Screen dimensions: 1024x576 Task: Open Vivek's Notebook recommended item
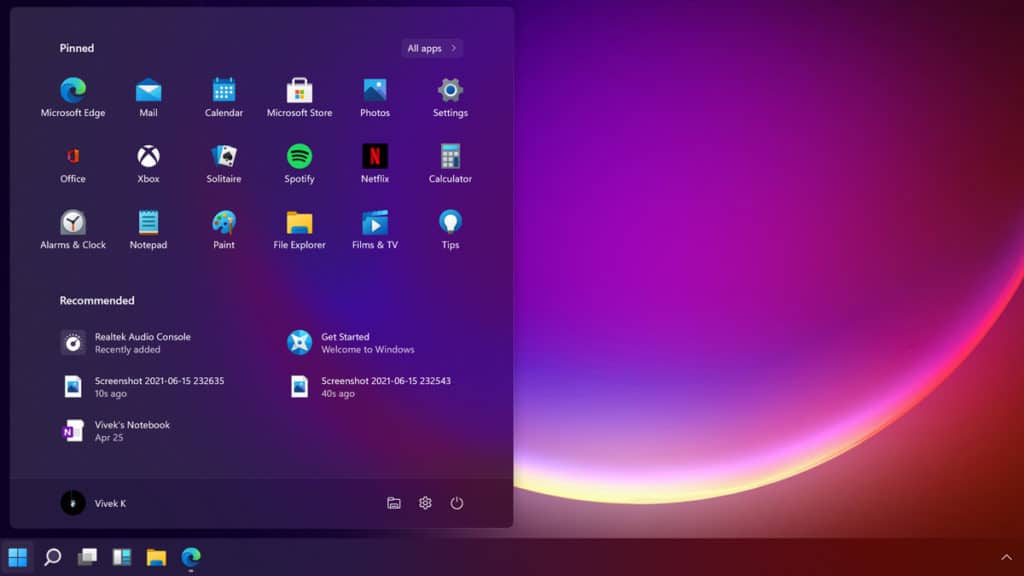pyautogui.click(x=132, y=431)
